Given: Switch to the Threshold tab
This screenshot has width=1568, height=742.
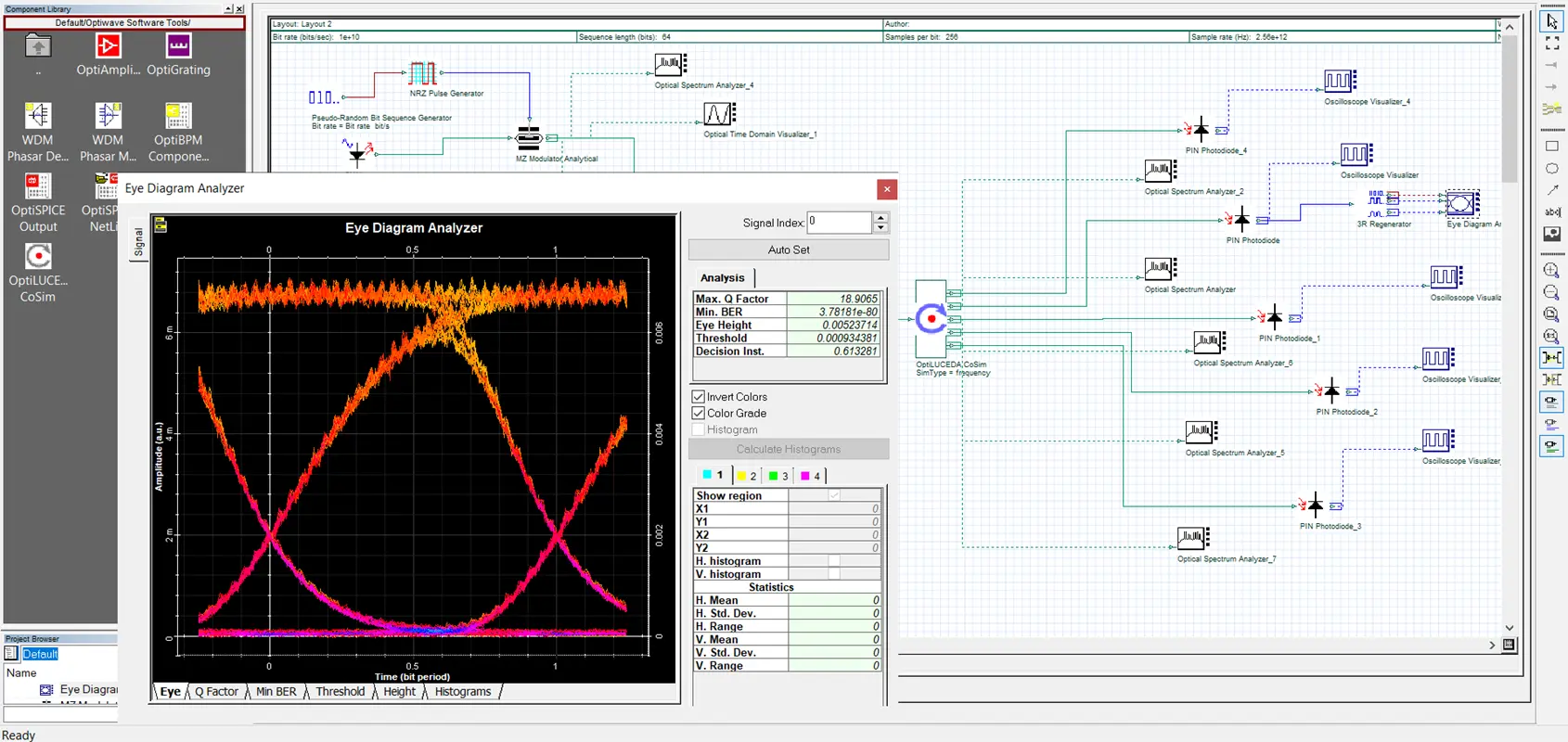Looking at the screenshot, I should tap(340, 692).
